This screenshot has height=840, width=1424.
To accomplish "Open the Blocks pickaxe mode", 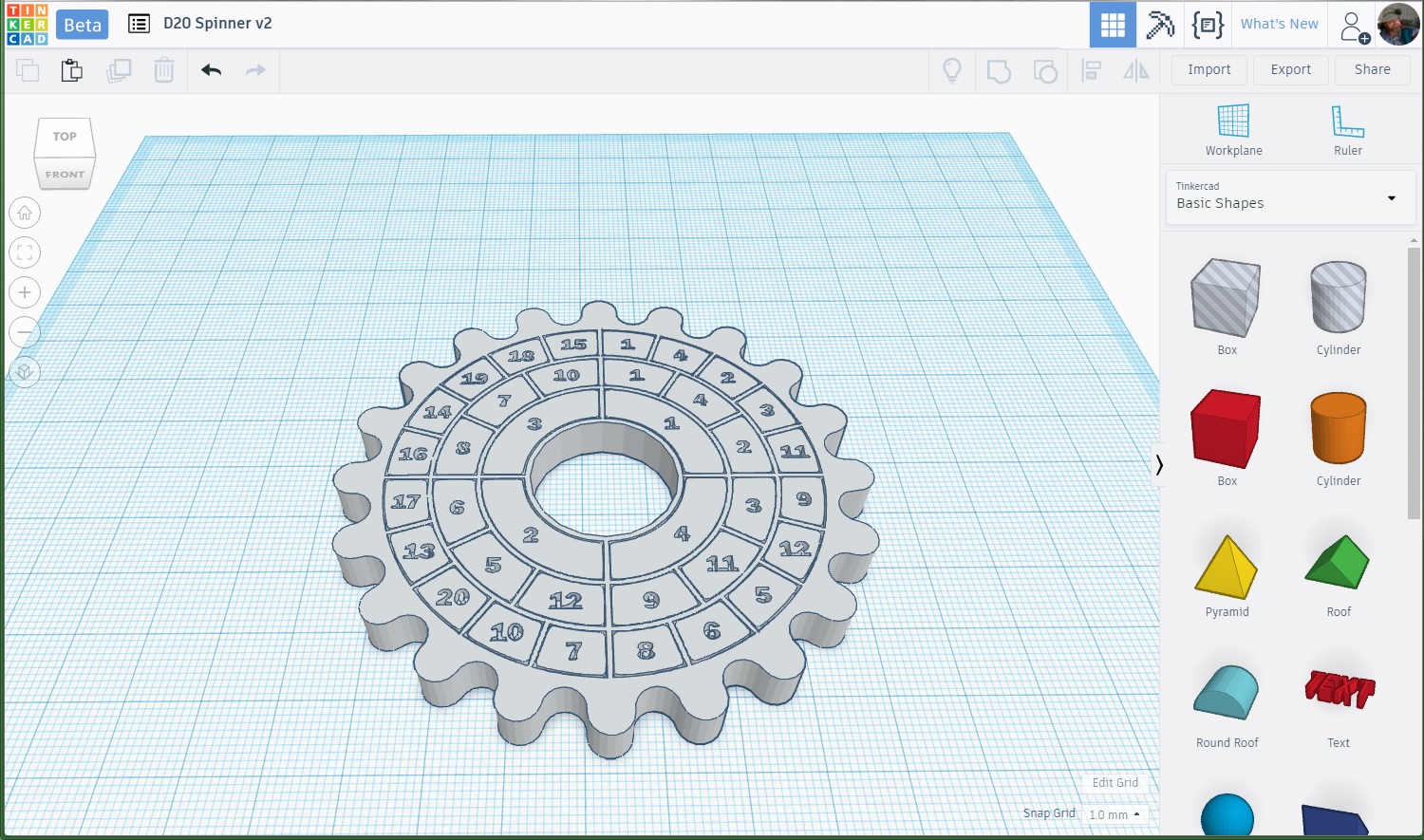I will 1159,25.
